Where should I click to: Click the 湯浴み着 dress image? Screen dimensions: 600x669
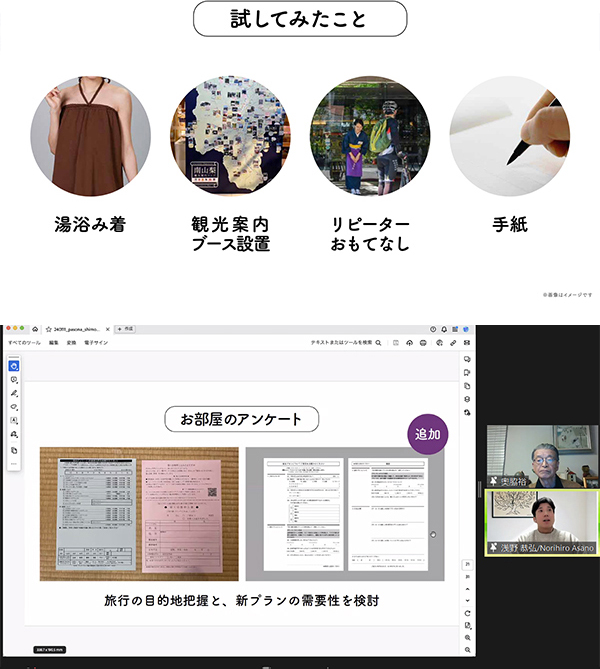(x=90, y=136)
